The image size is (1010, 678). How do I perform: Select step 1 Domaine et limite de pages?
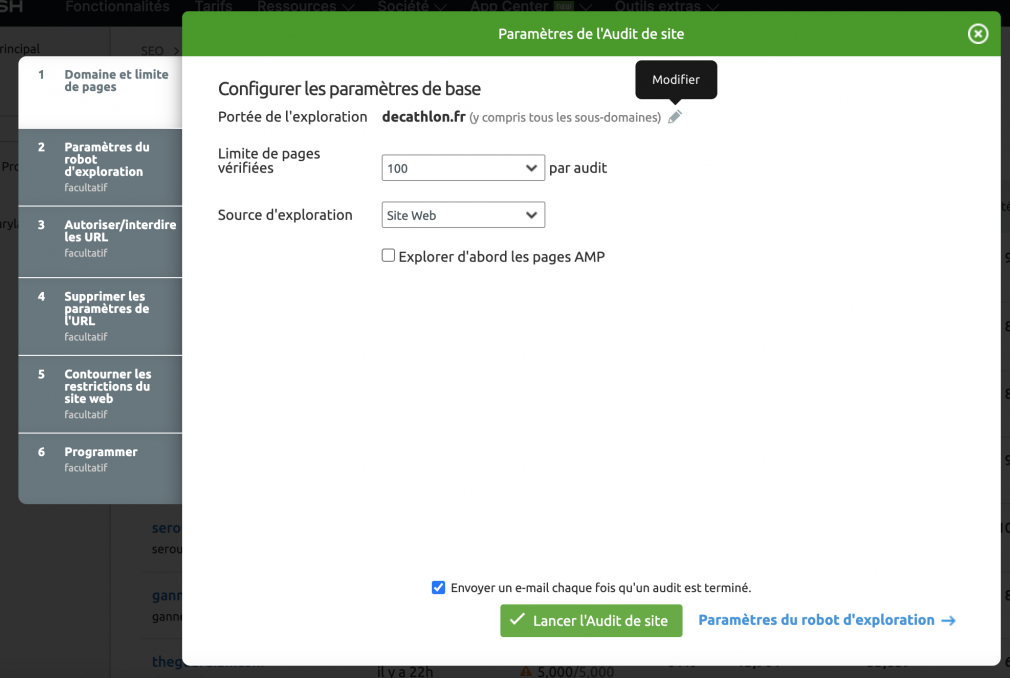[100, 92]
